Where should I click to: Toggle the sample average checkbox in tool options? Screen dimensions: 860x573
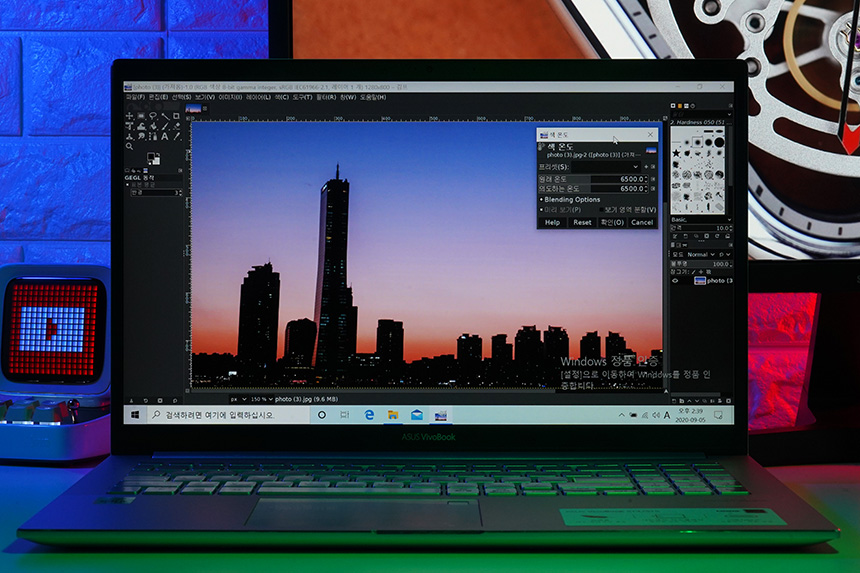pyautogui.click(x=127, y=185)
